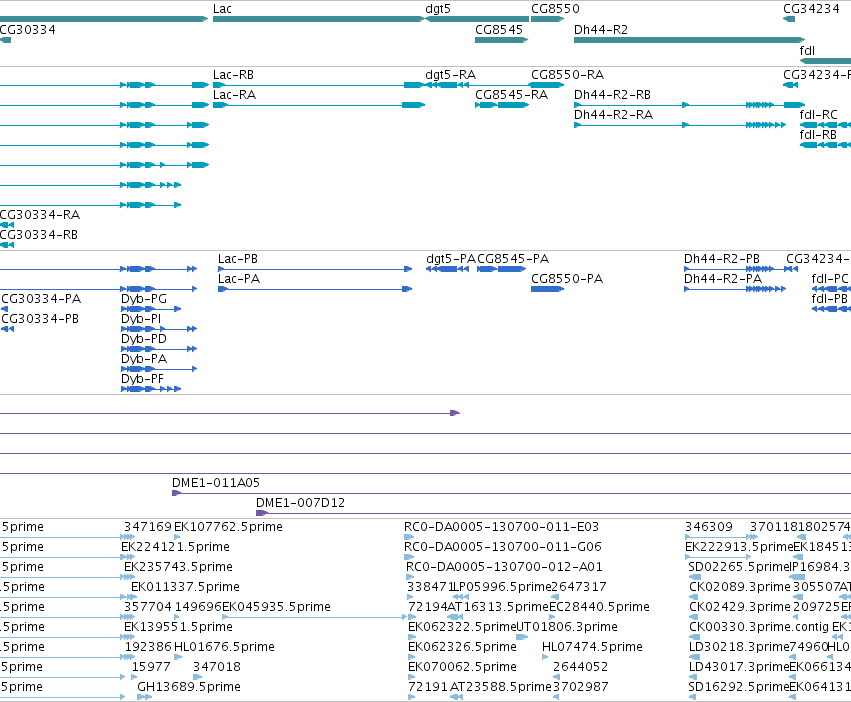
Task: Open EST LD30218.3prime
Action: point(739,648)
